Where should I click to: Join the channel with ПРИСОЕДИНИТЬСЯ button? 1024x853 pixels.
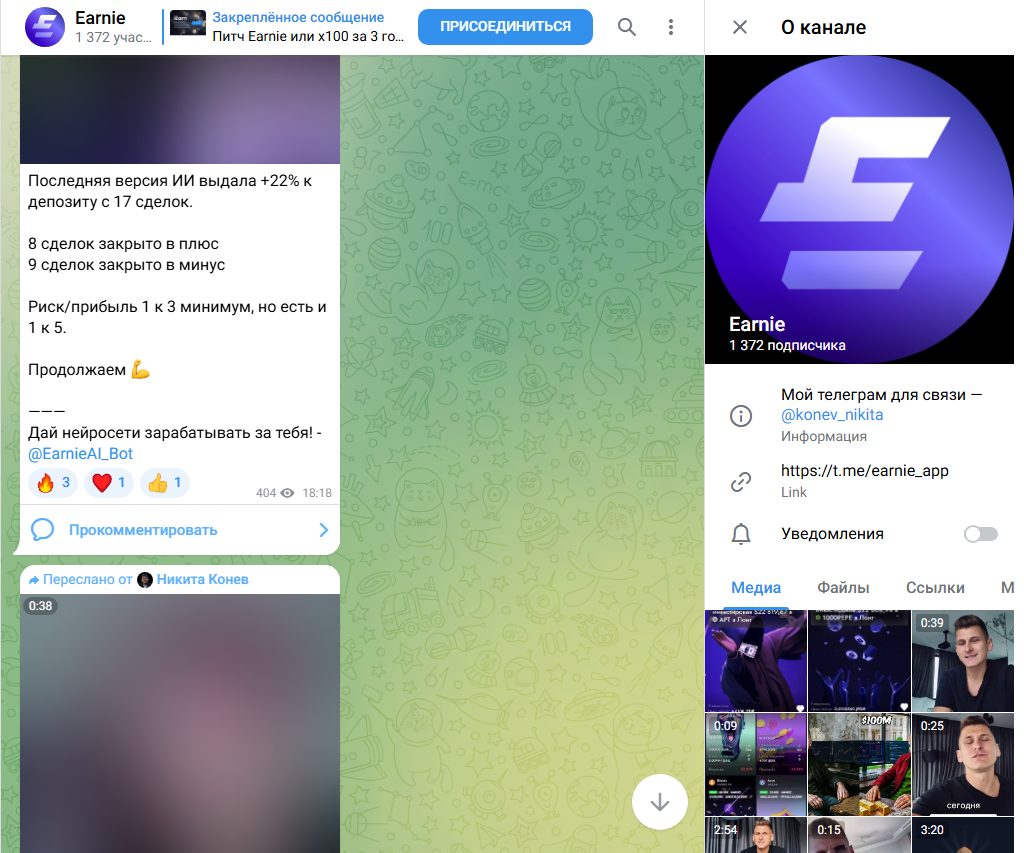[505, 27]
